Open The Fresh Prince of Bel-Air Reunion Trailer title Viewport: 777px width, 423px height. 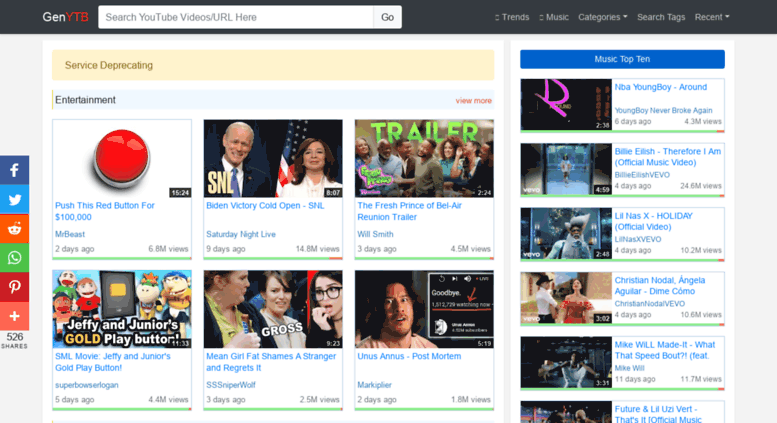pyautogui.click(x=409, y=211)
